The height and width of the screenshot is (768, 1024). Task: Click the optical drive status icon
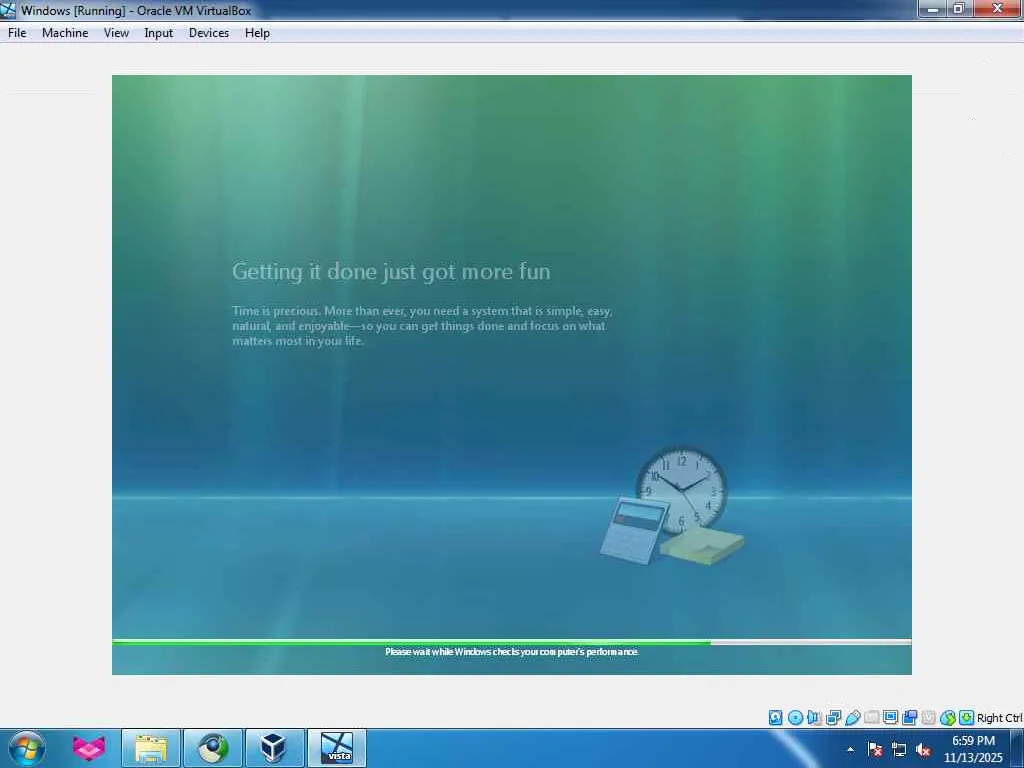click(795, 718)
